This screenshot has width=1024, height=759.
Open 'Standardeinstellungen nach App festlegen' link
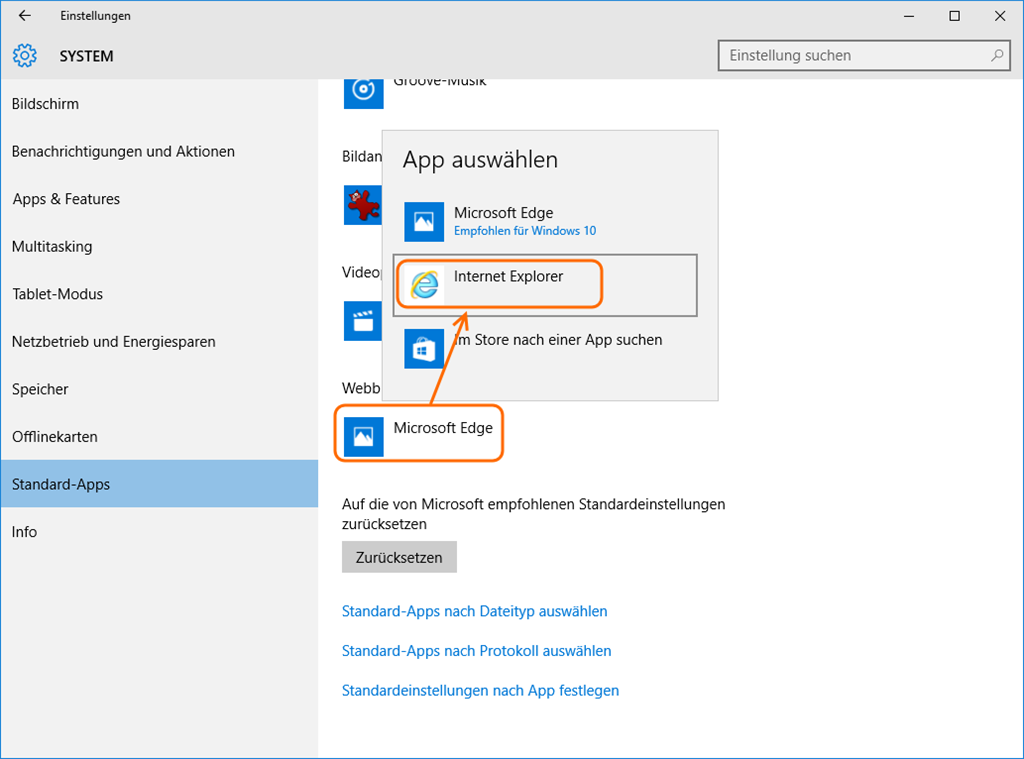(480, 691)
